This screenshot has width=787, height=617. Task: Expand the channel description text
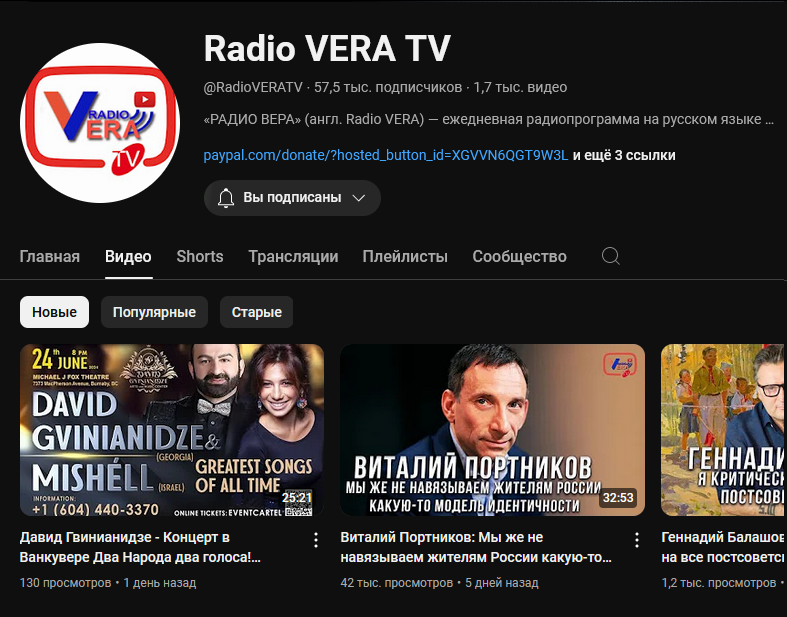(x=488, y=119)
